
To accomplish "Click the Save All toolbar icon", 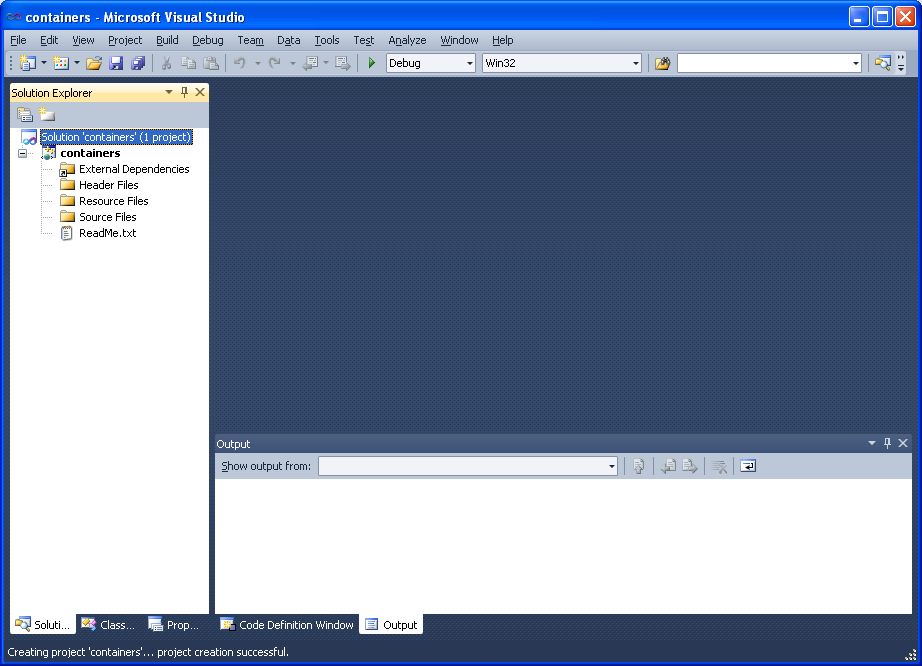I will (x=138, y=63).
